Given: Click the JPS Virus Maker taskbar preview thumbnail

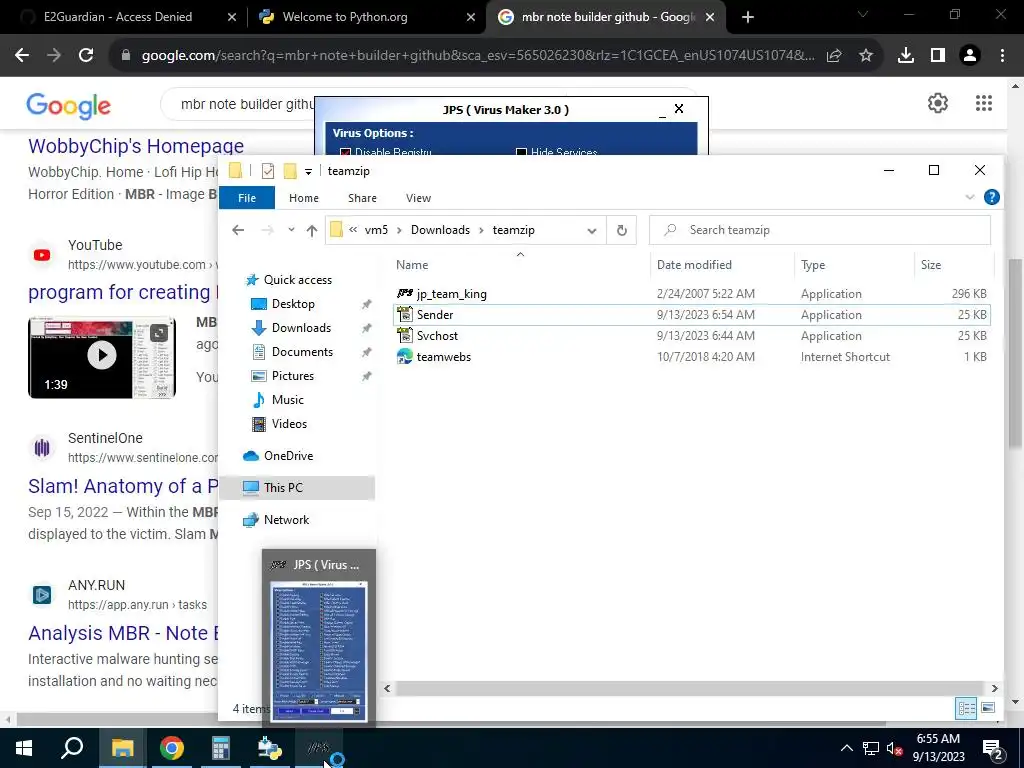Looking at the screenshot, I should pos(319,651).
